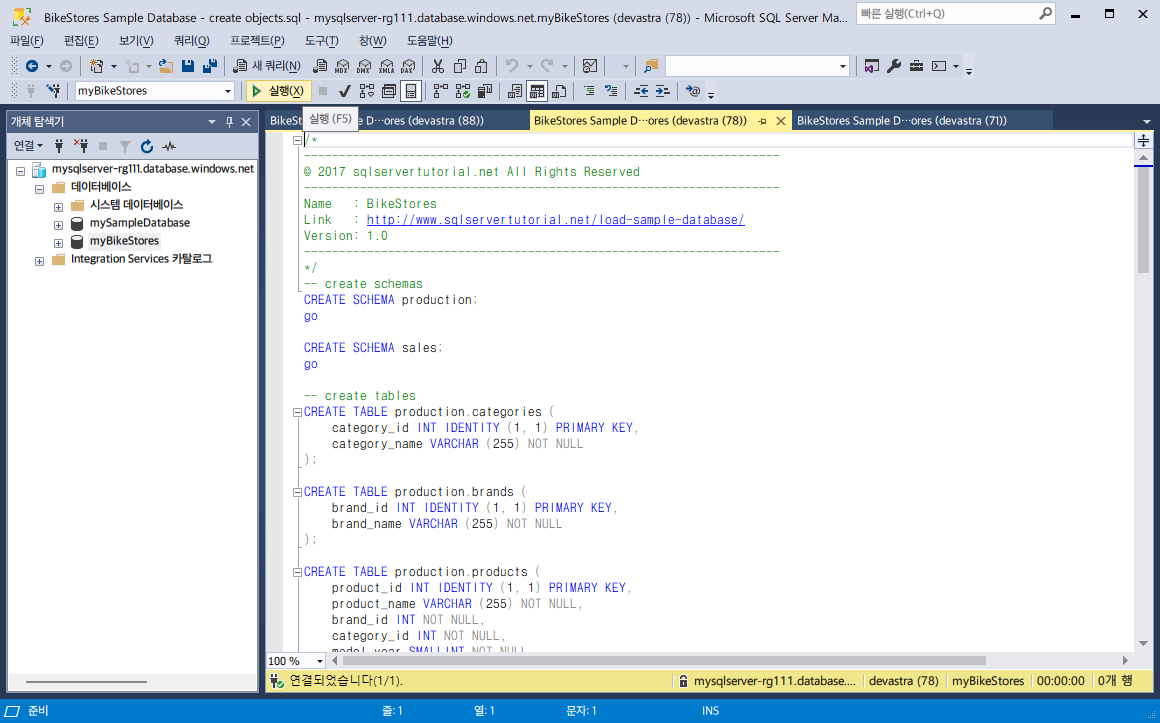Open the myBikeStores database dropdown
This screenshot has height=723, width=1160.
tap(227, 91)
